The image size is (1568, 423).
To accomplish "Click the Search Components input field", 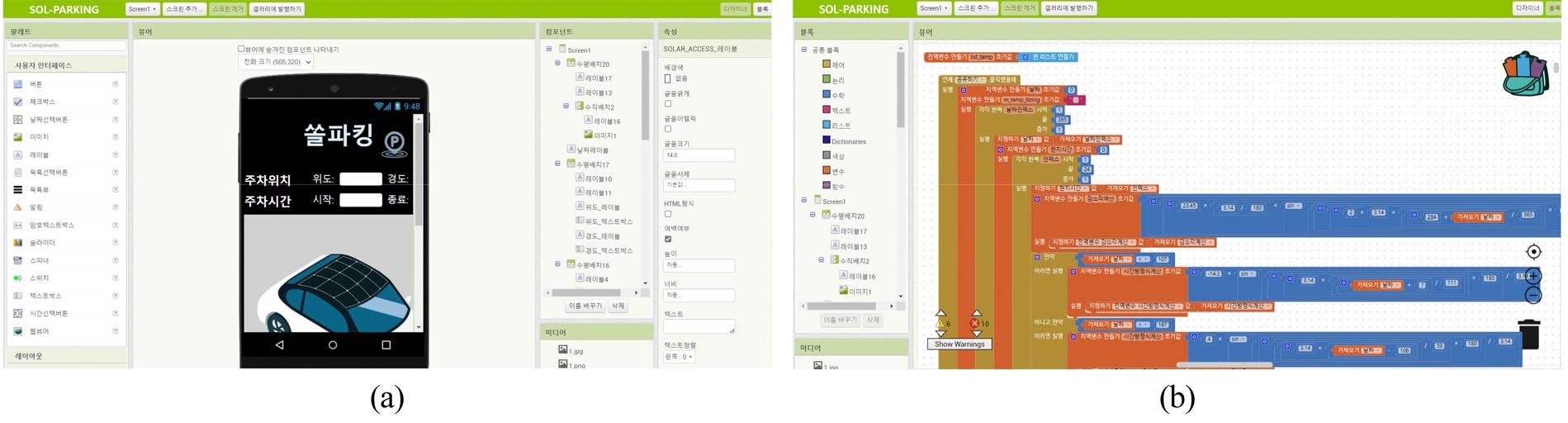I will [x=66, y=45].
